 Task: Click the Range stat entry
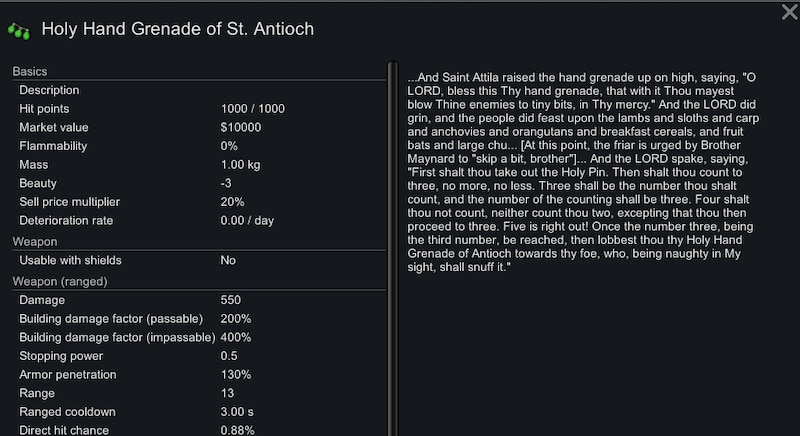(x=199, y=393)
